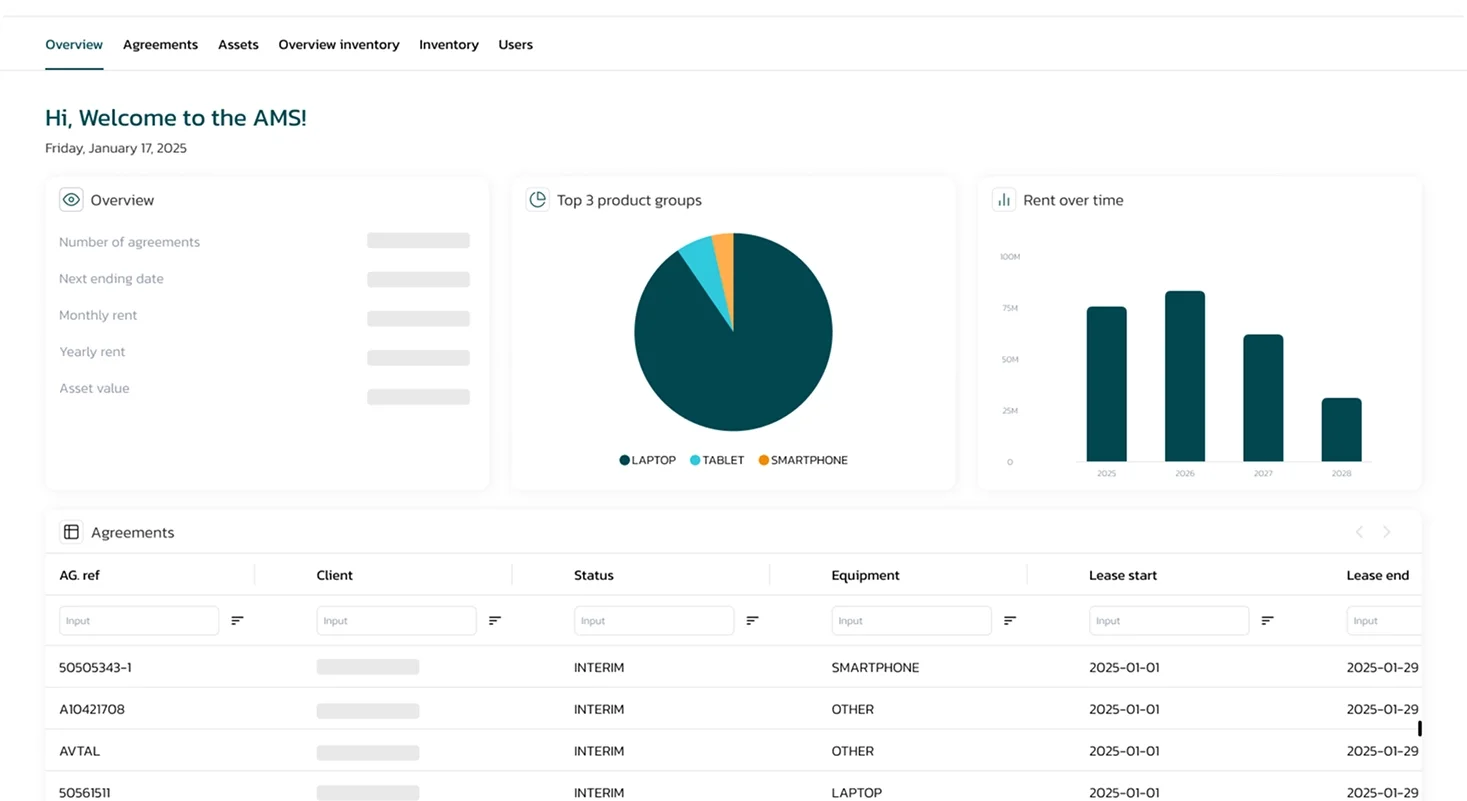The width and height of the screenshot is (1467, 801).
Task: Open filter options icon for Status column
Action: [752, 621]
